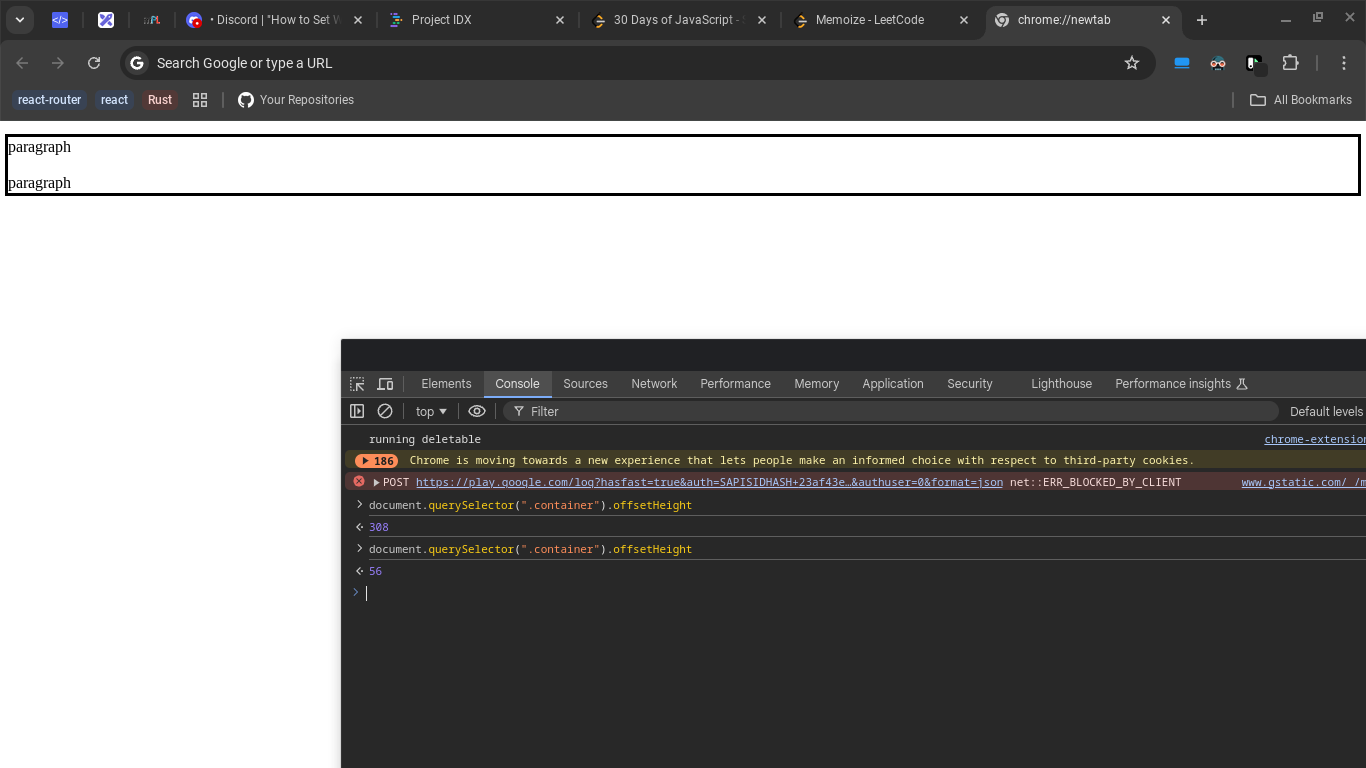Image resolution: width=1366 pixels, height=768 pixels.
Task: Expand the POST error message arrow
Action: [376, 483]
